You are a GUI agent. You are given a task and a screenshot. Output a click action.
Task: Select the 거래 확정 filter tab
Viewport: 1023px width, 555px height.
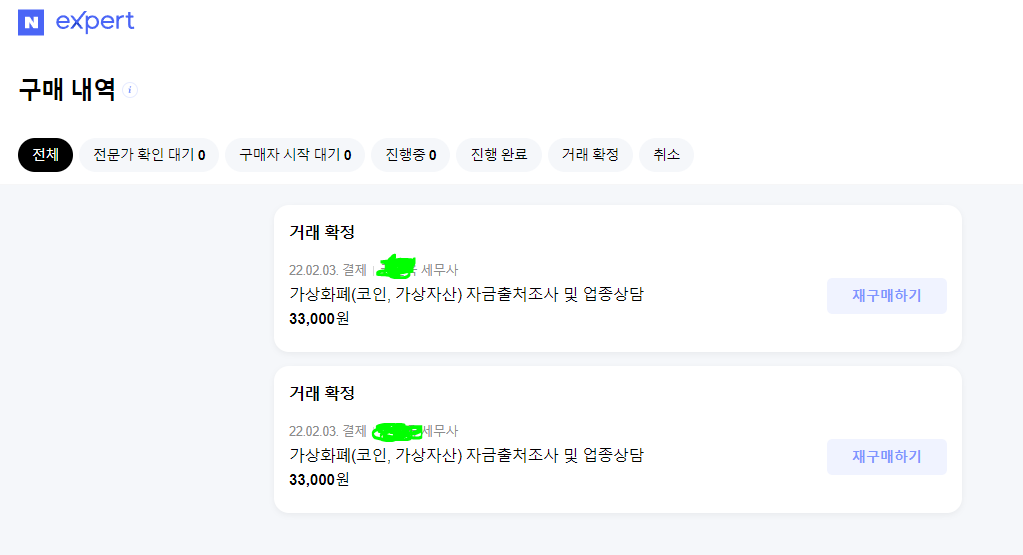click(x=590, y=155)
